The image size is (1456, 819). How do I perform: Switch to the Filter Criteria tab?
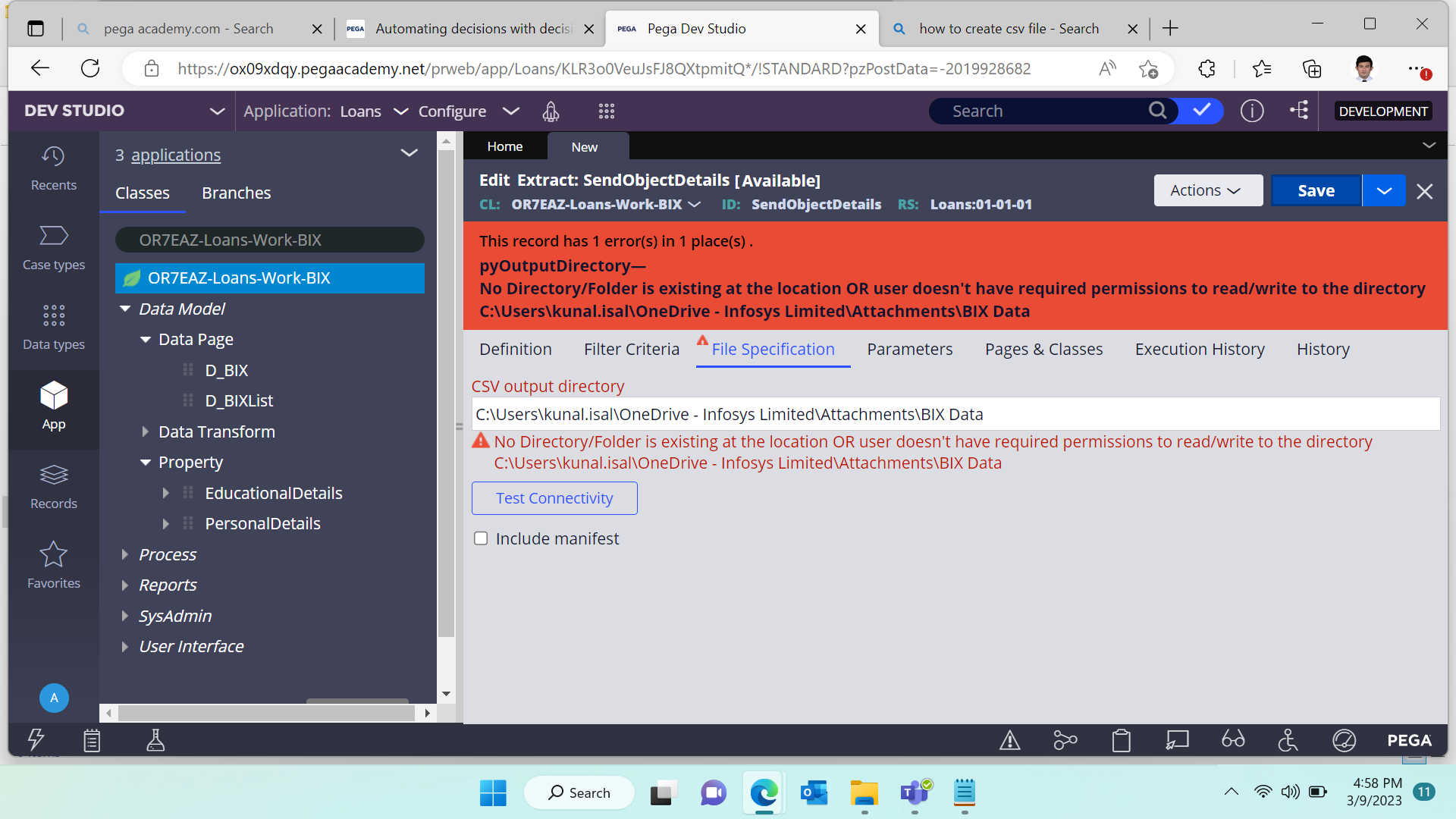(631, 349)
